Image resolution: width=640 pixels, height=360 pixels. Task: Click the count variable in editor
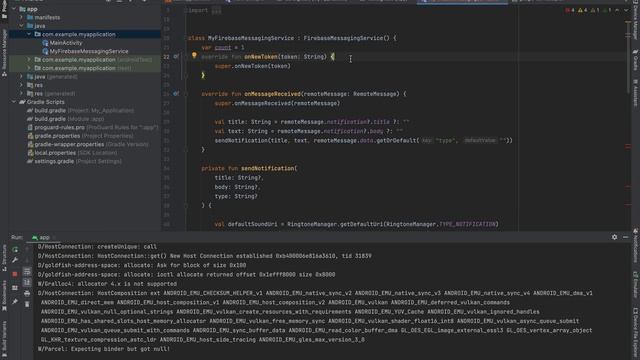pos(223,47)
